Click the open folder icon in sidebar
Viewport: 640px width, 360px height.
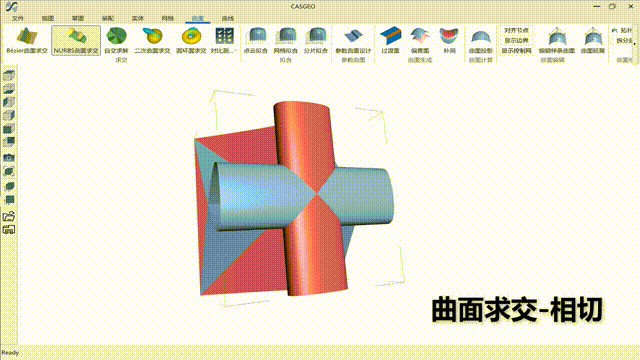9,216
